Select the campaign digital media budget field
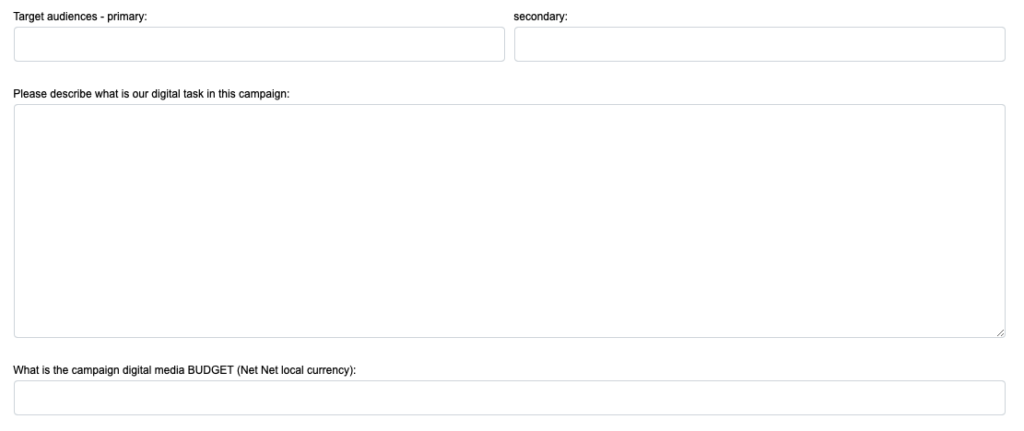The width and height of the screenshot is (1024, 431). point(509,397)
